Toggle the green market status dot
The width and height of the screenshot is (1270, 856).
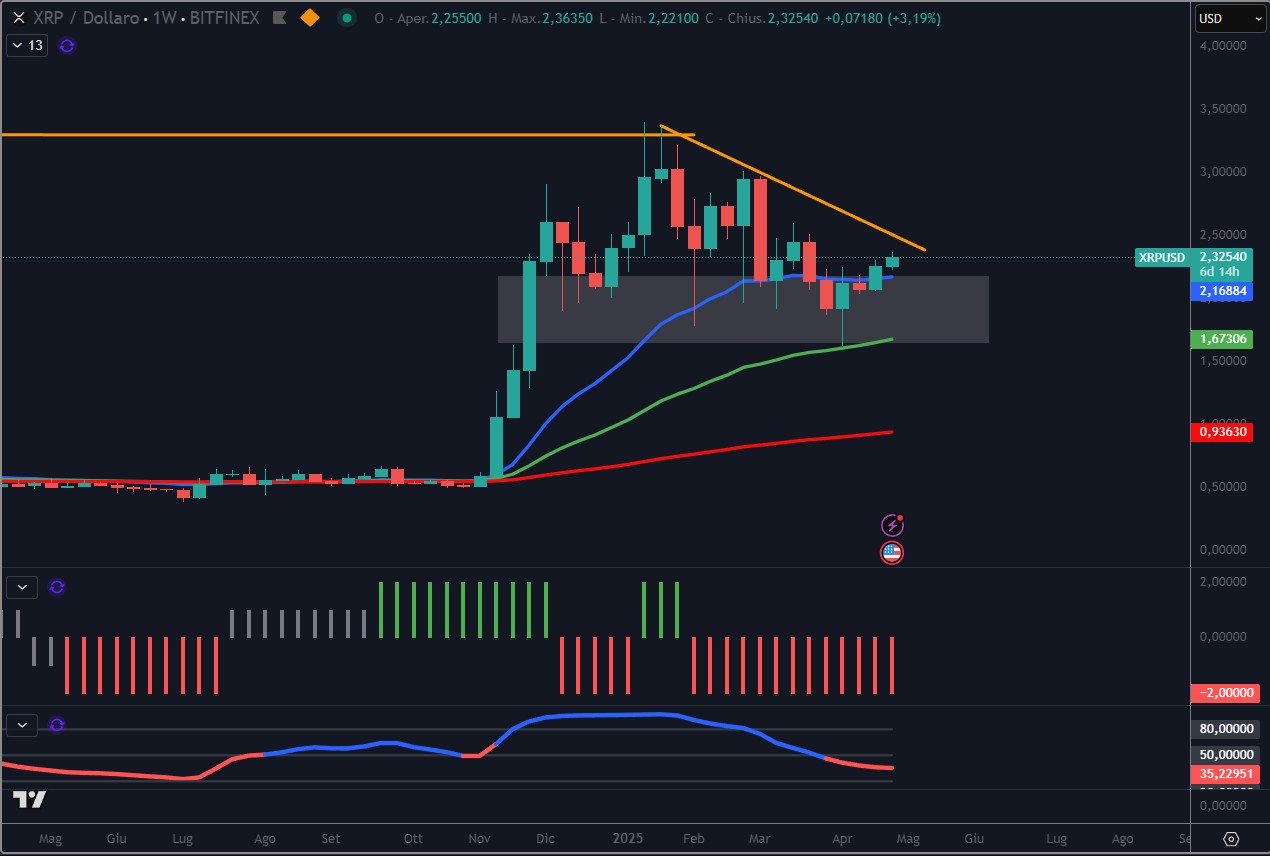click(x=346, y=18)
